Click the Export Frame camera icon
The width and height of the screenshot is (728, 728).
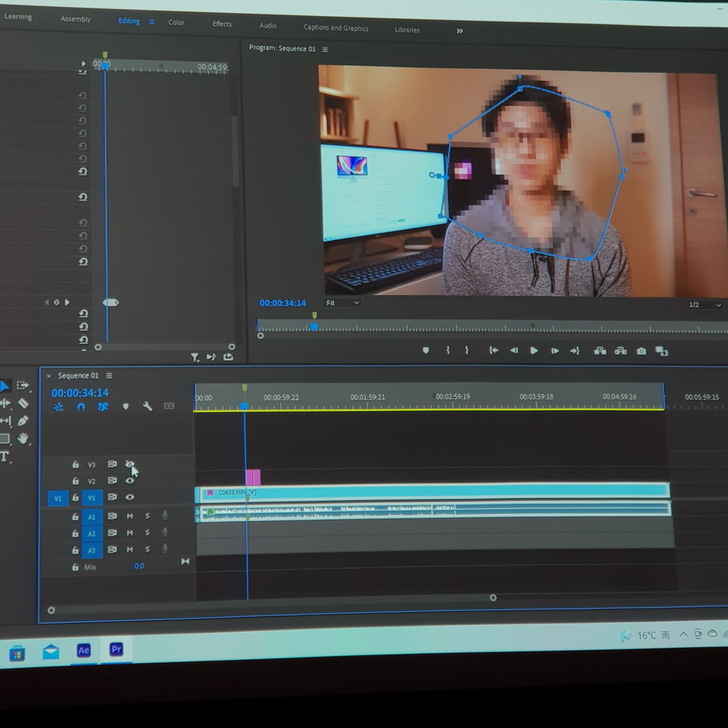(x=641, y=351)
